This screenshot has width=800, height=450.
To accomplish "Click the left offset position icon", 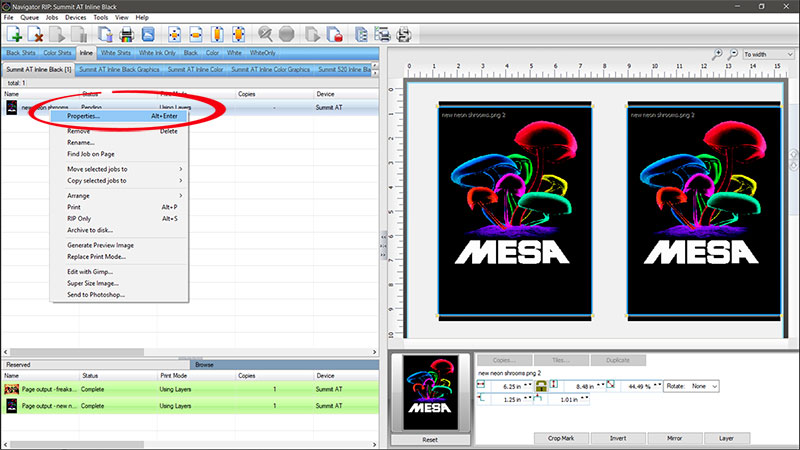I will point(481,398).
